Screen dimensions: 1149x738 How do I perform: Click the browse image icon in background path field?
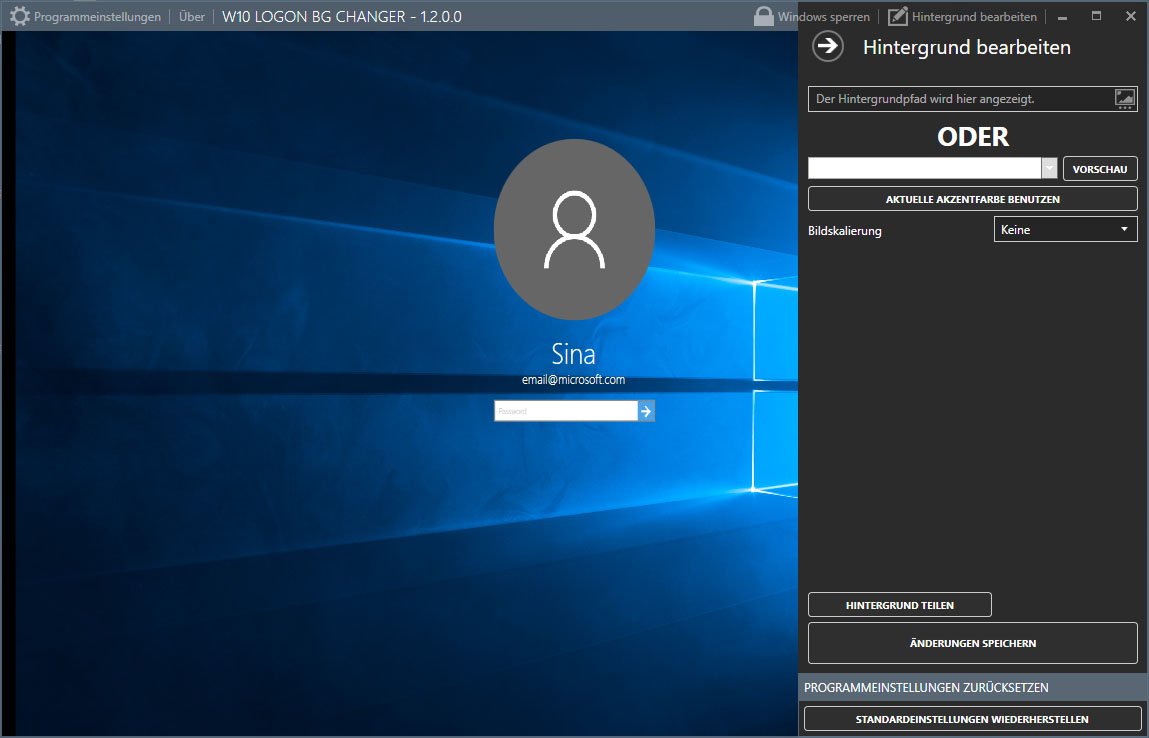coord(1124,99)
